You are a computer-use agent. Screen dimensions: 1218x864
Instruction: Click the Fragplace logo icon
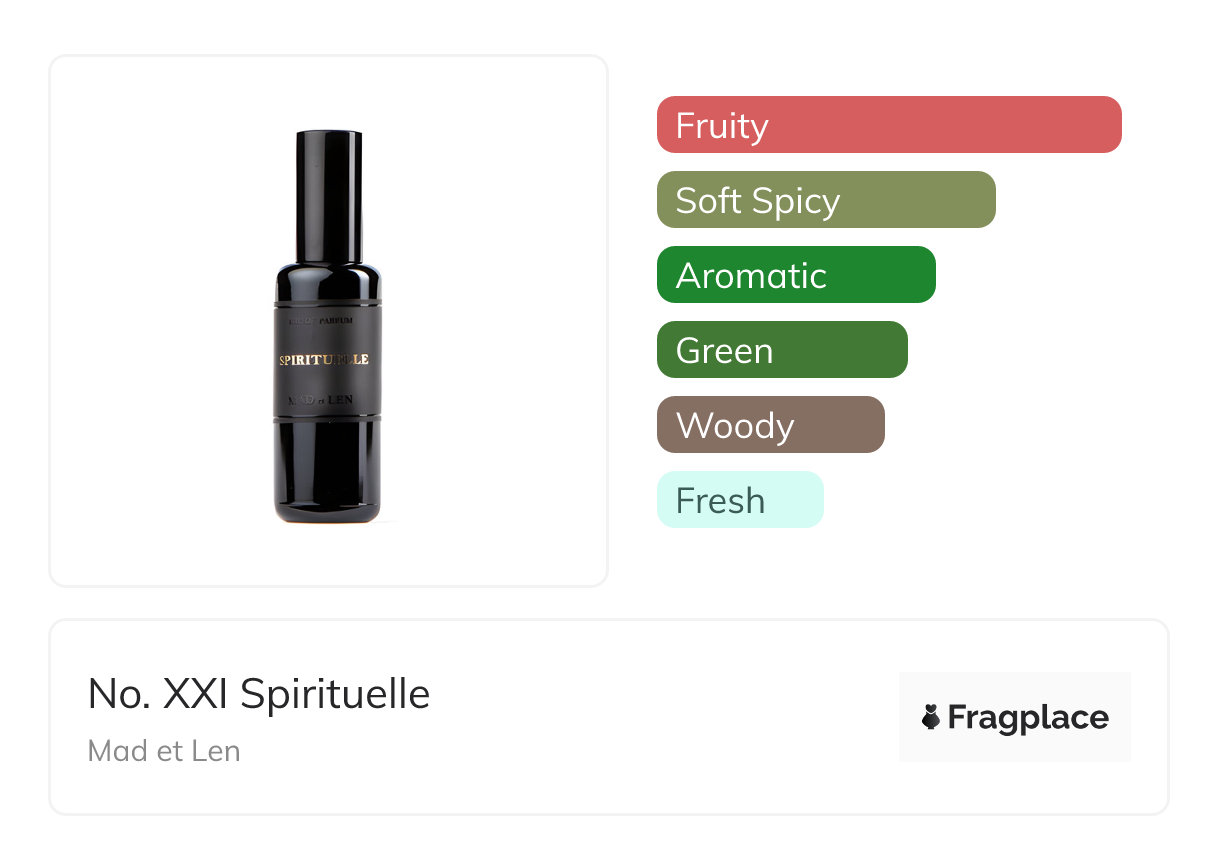pos(931,717)
